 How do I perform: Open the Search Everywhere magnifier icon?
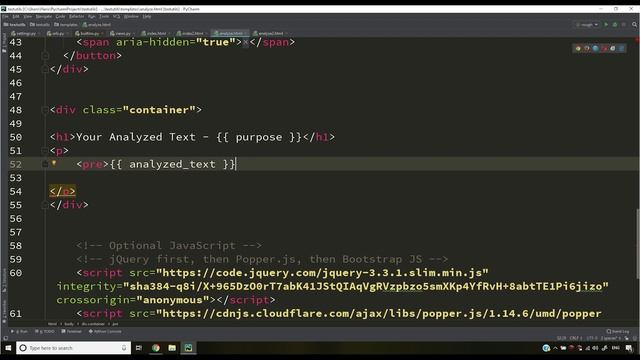[635, 24]
